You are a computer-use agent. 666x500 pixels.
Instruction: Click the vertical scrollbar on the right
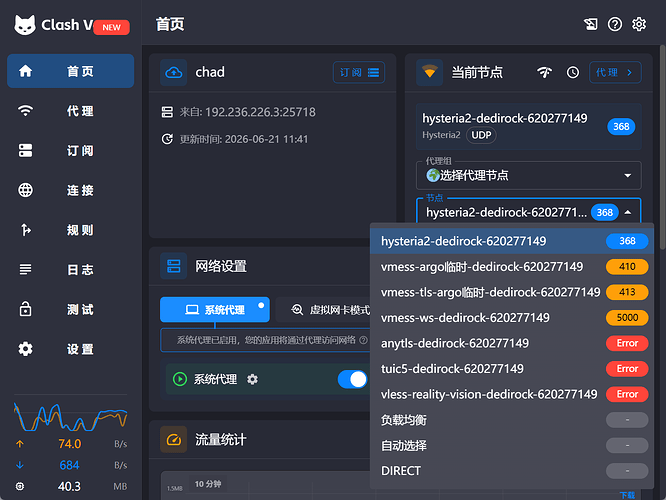coord(663,147)
